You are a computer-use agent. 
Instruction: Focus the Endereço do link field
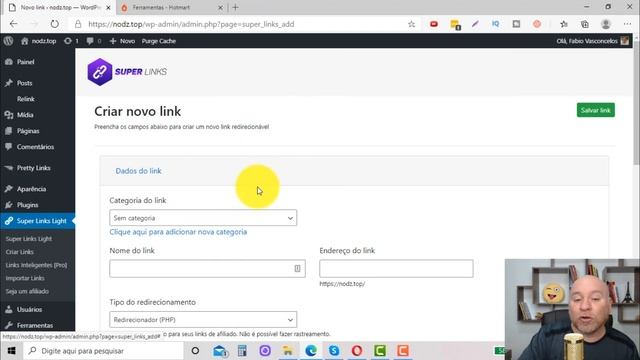pos(396,269)
